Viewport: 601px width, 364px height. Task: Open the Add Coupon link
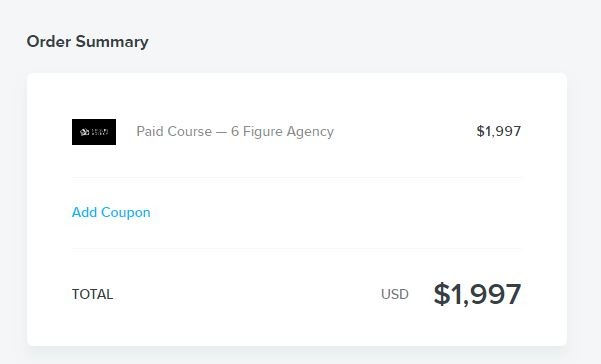click(111, 212)
